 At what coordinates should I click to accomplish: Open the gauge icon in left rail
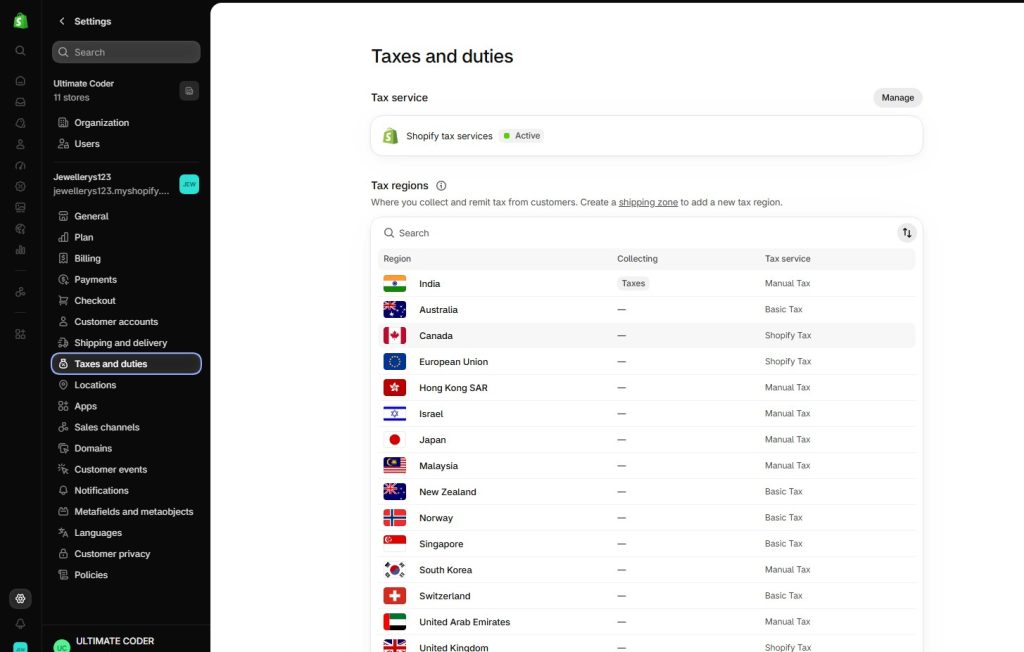click(20, 165)
